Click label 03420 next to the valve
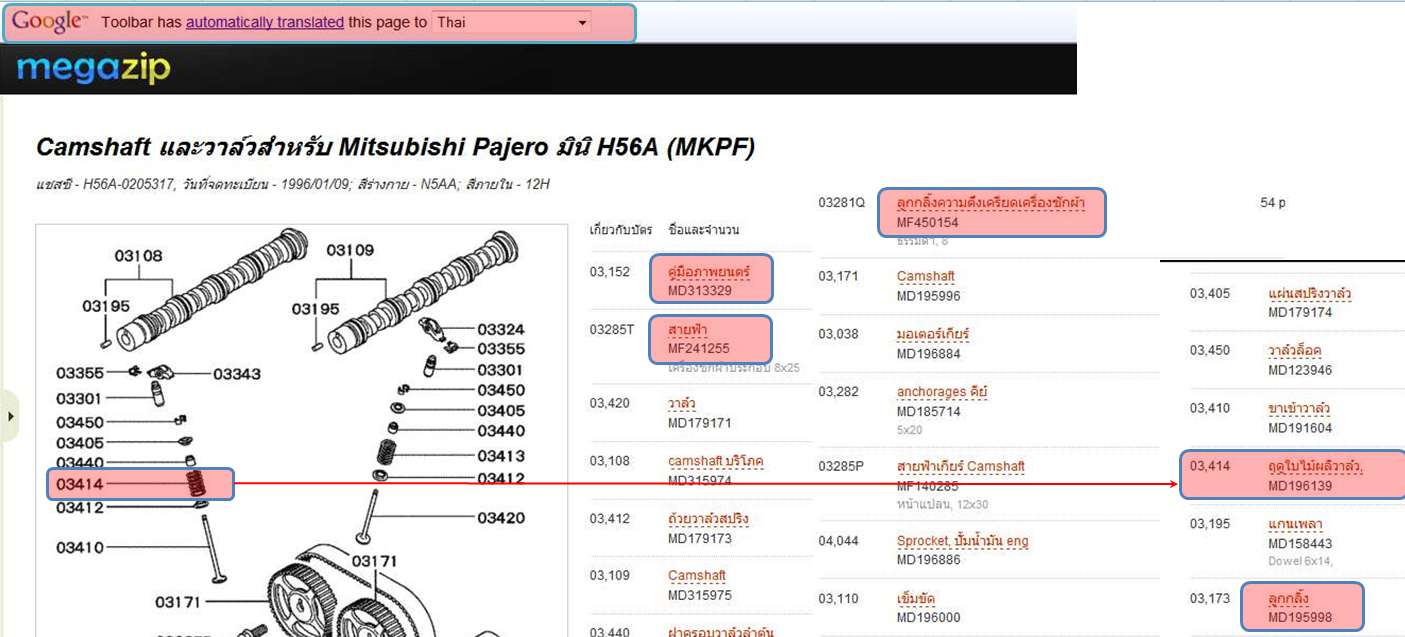 [500, 518]
